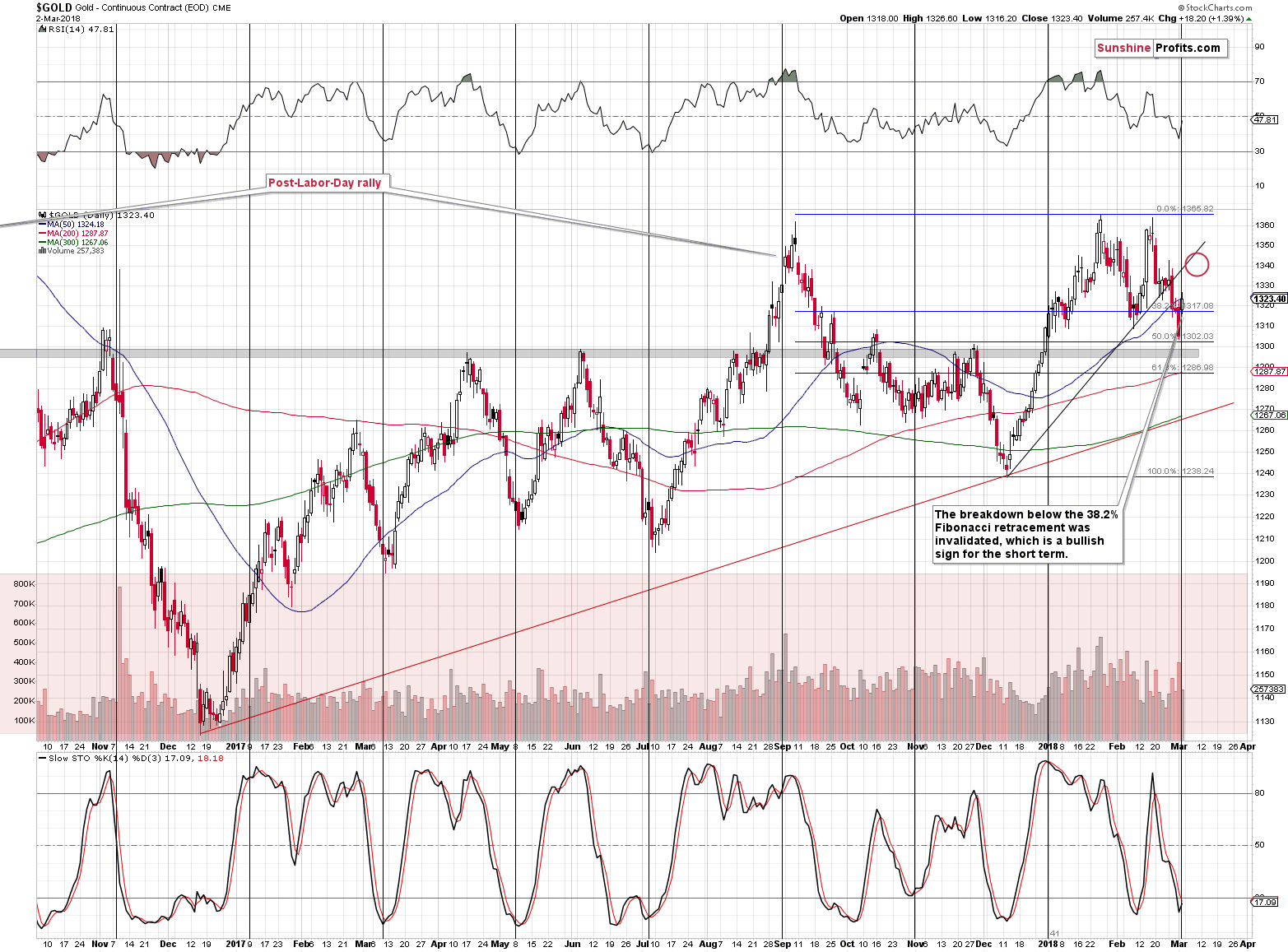1288x952 pixels.
Task: Open the StockCharts.com copyright link
Action: click(x=1214, y=7)
